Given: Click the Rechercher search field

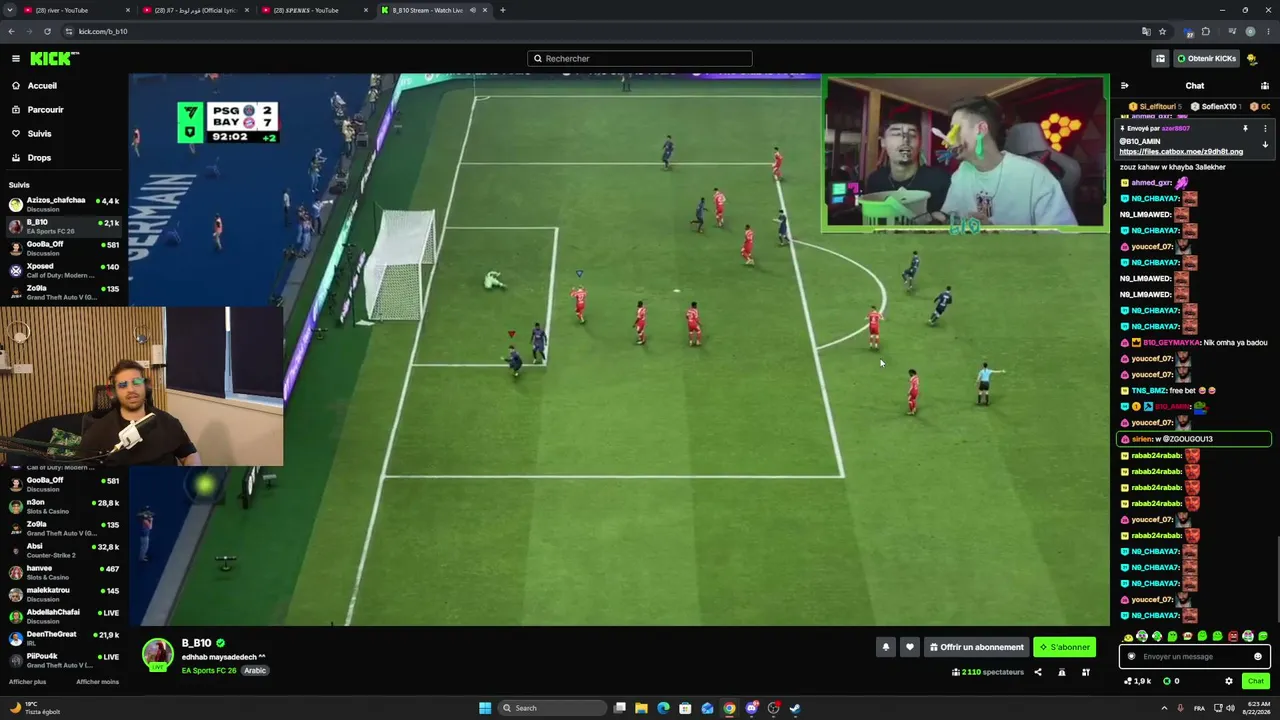Looking at the screenshot, I should click(640, 59).
